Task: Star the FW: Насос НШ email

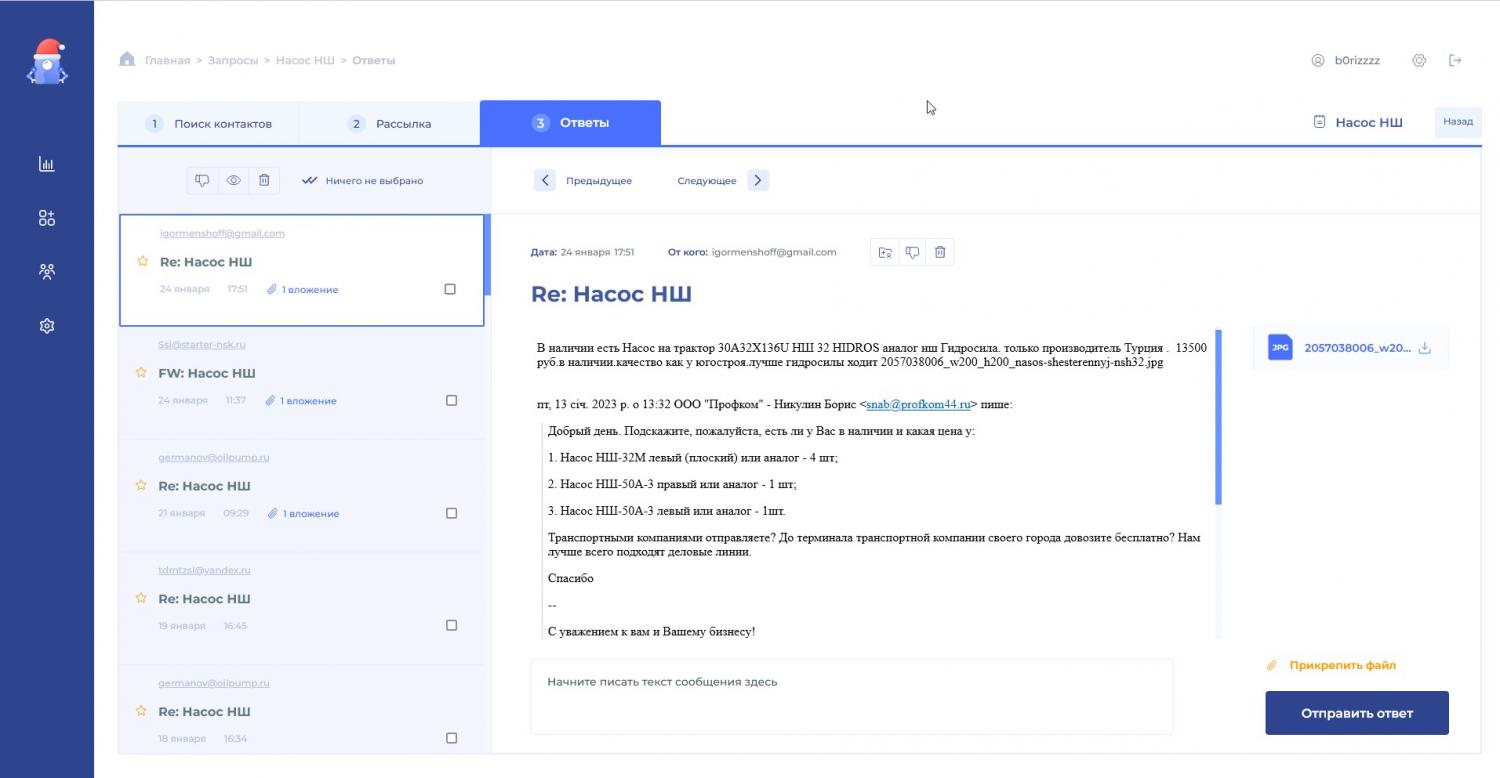Action: pyautogui.click(x=141, y=373)
